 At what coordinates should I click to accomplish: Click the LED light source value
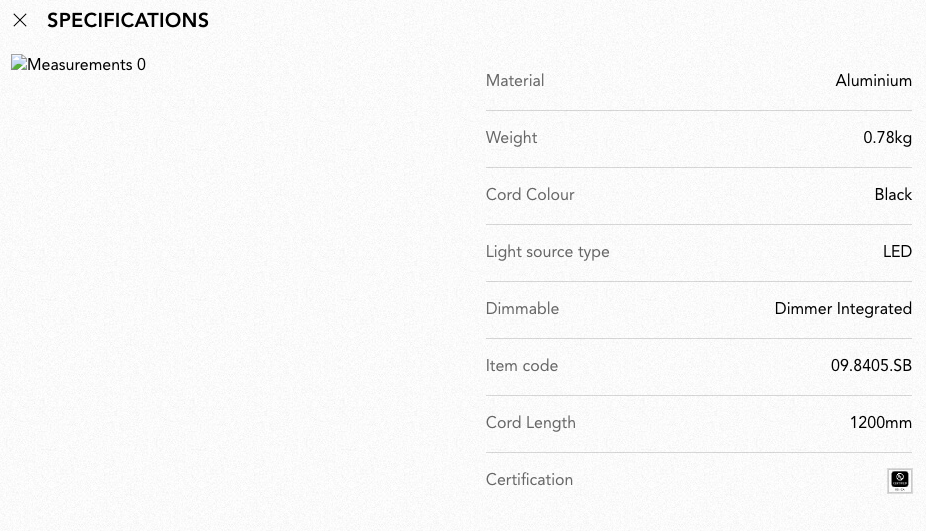(897, 252)
